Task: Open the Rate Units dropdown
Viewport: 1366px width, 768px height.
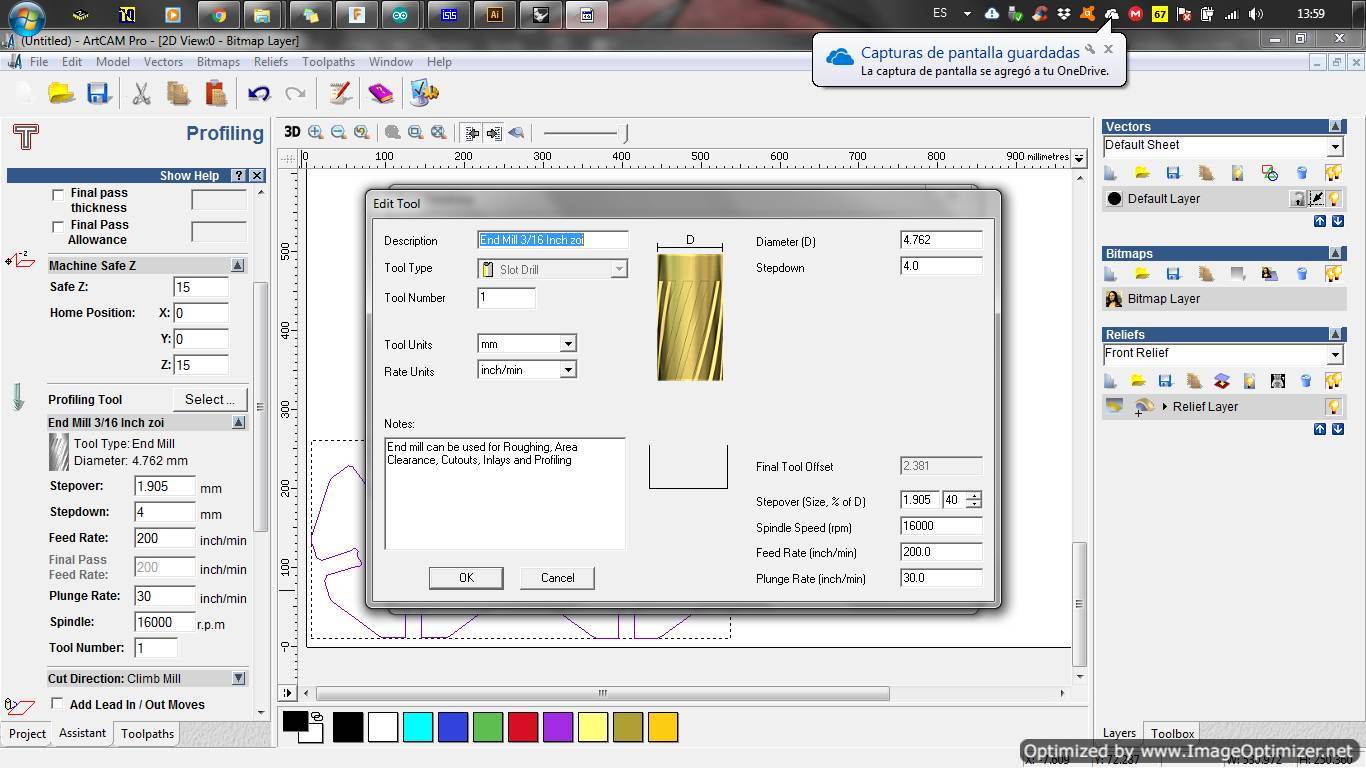Action: pos(567,370)
